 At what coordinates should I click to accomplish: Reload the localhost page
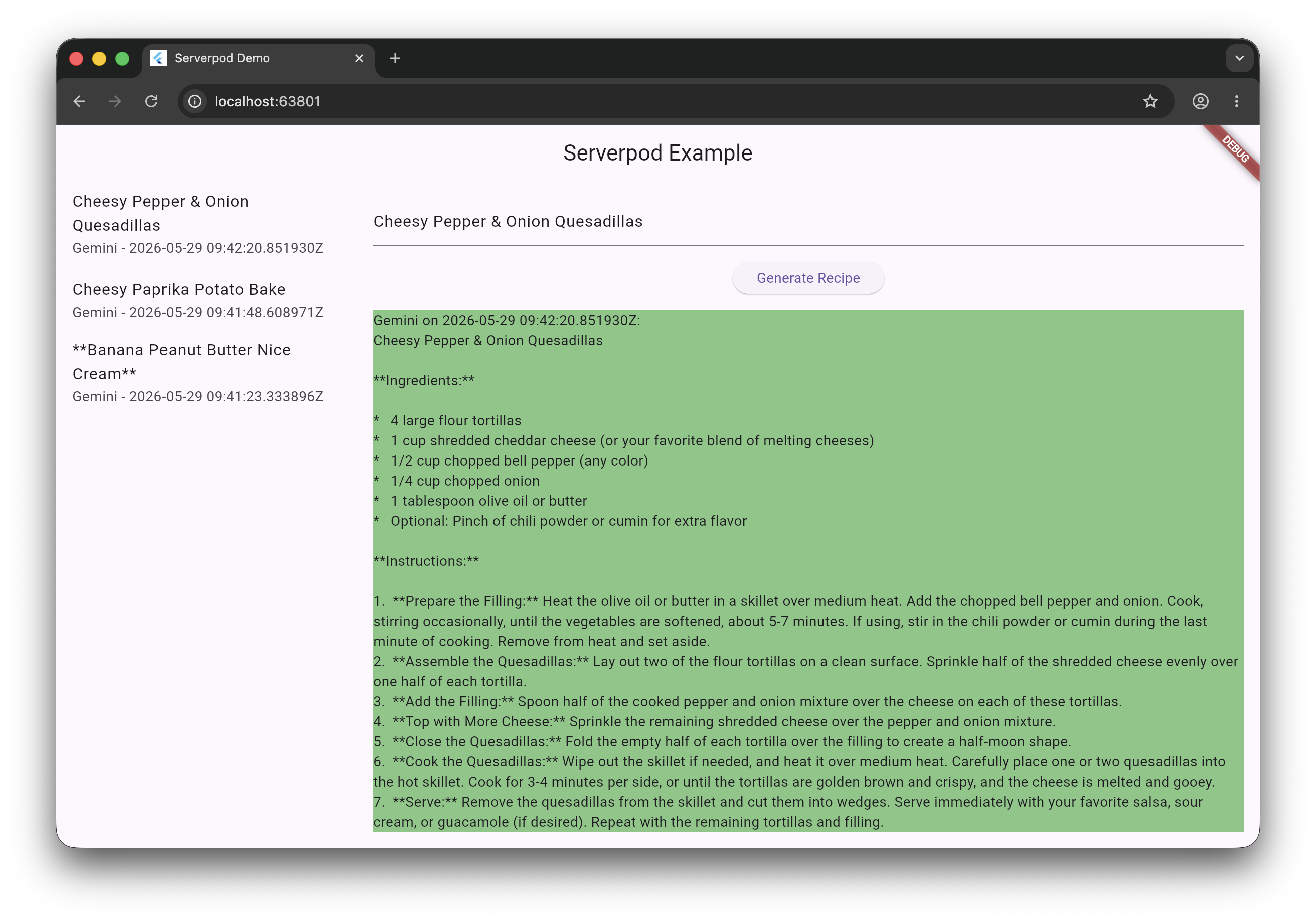coord(151,101)
